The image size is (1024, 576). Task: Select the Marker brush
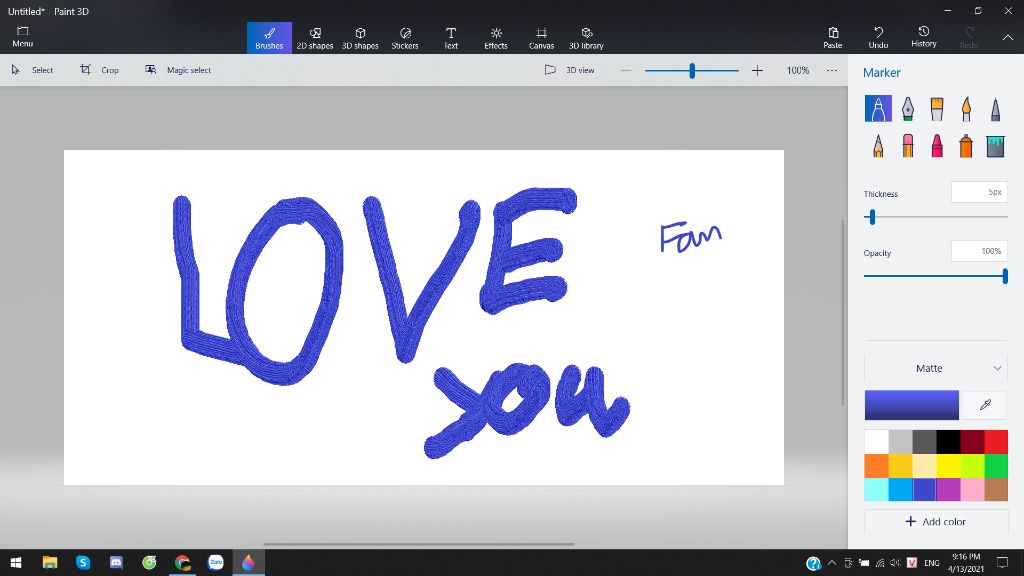pos(878,108)
